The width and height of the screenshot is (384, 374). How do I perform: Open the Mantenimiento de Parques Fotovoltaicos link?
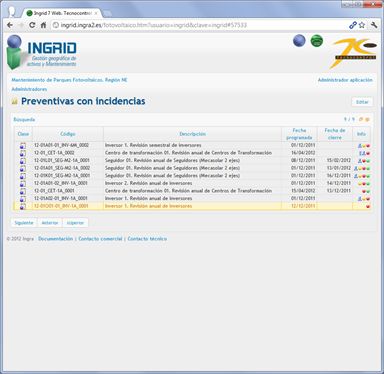[x=69, y=80]
